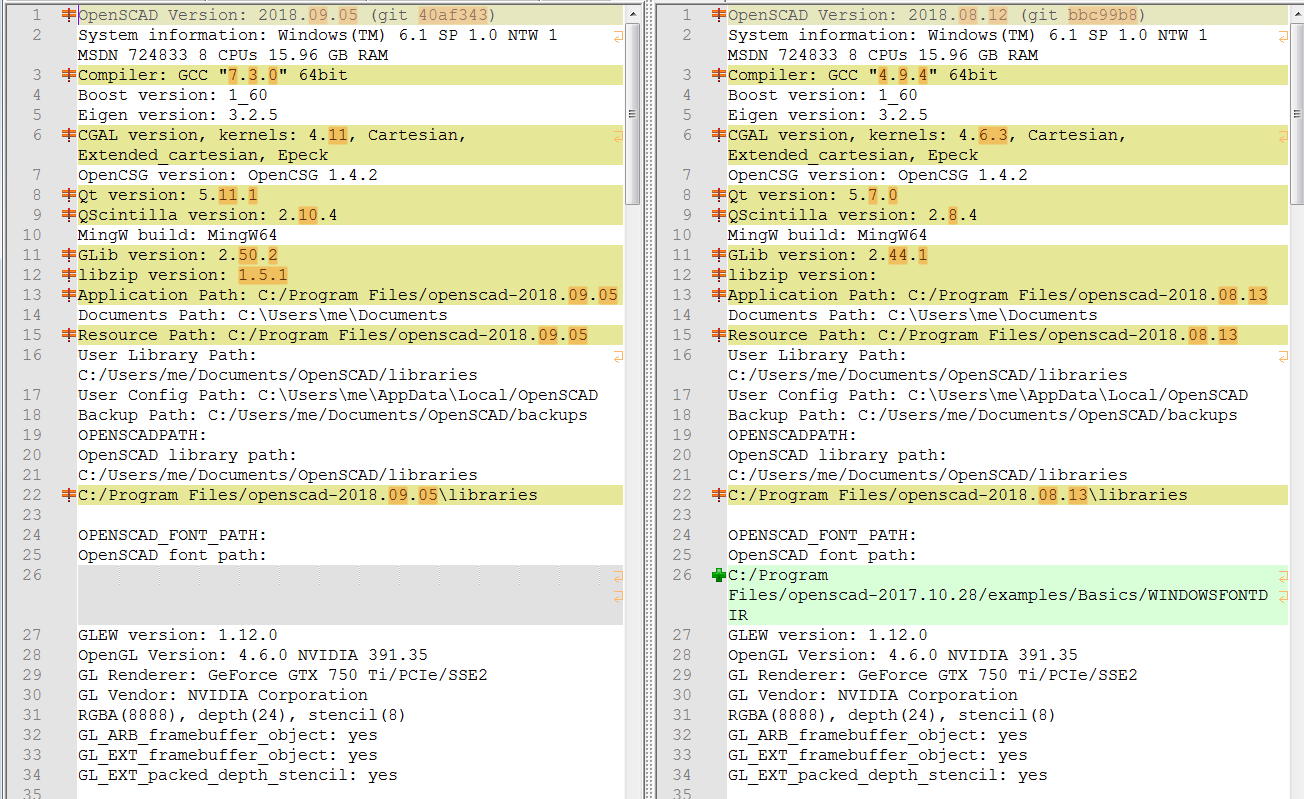Click the green added-line marker on line 26
The height and width of the screenshot is (799, 1304).
tap(718, 574)
